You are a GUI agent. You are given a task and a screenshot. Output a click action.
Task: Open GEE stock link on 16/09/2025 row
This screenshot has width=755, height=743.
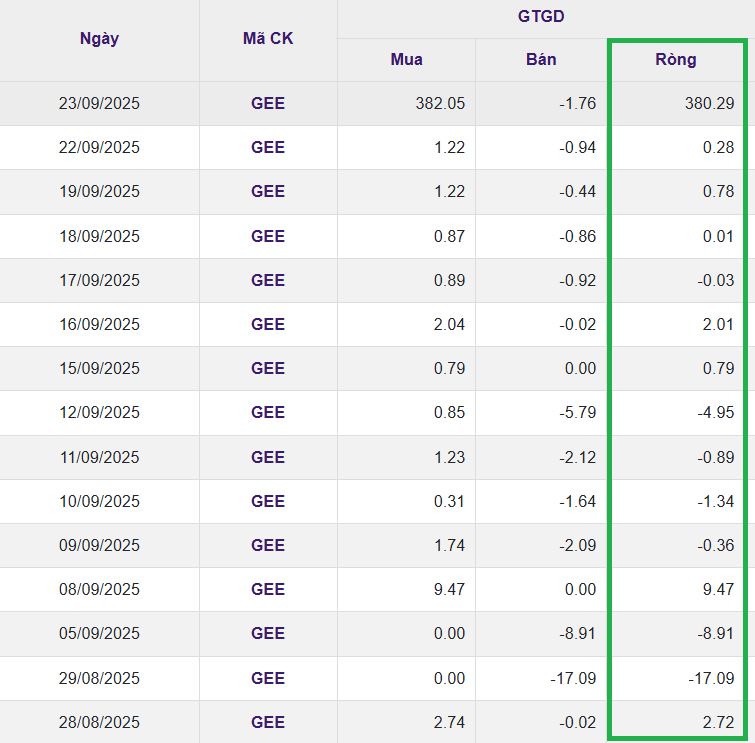268,324
